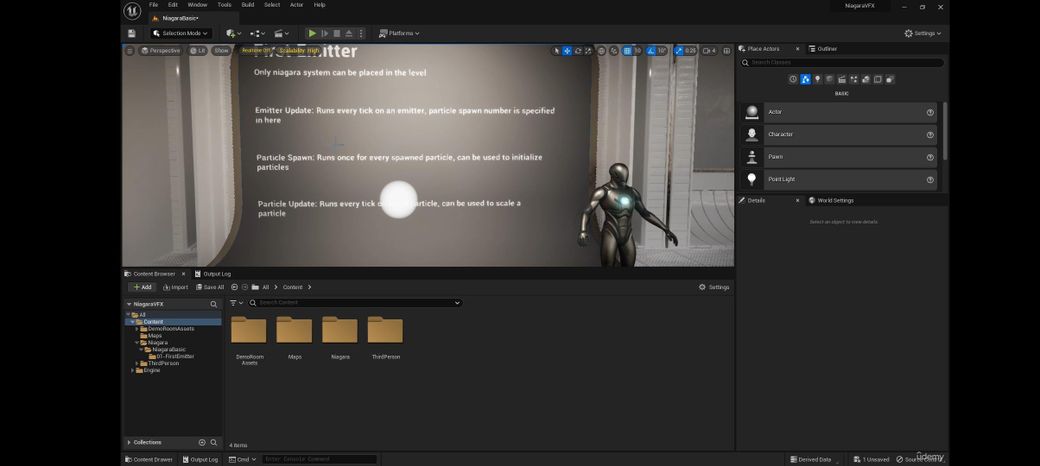Toggle rotation snapping in the viewport toolbar
1040x466 pixels.
click(652, 50)
